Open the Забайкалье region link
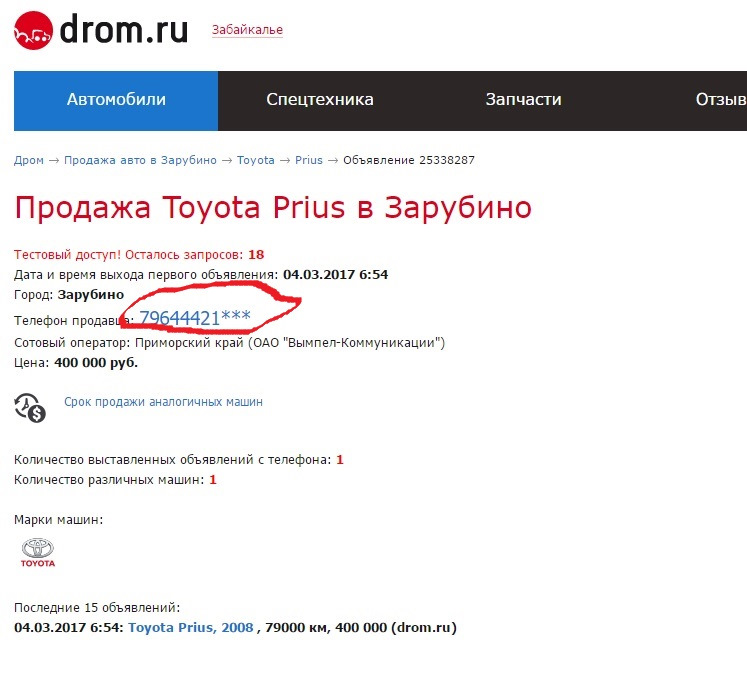Screen dimensions: 747x690 click(247, 30)
